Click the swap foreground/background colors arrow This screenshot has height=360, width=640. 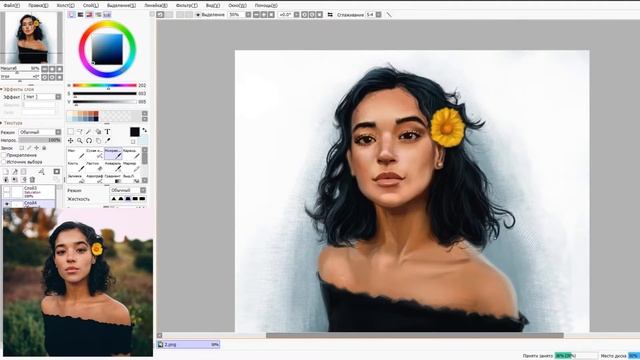tap(144, 131)
